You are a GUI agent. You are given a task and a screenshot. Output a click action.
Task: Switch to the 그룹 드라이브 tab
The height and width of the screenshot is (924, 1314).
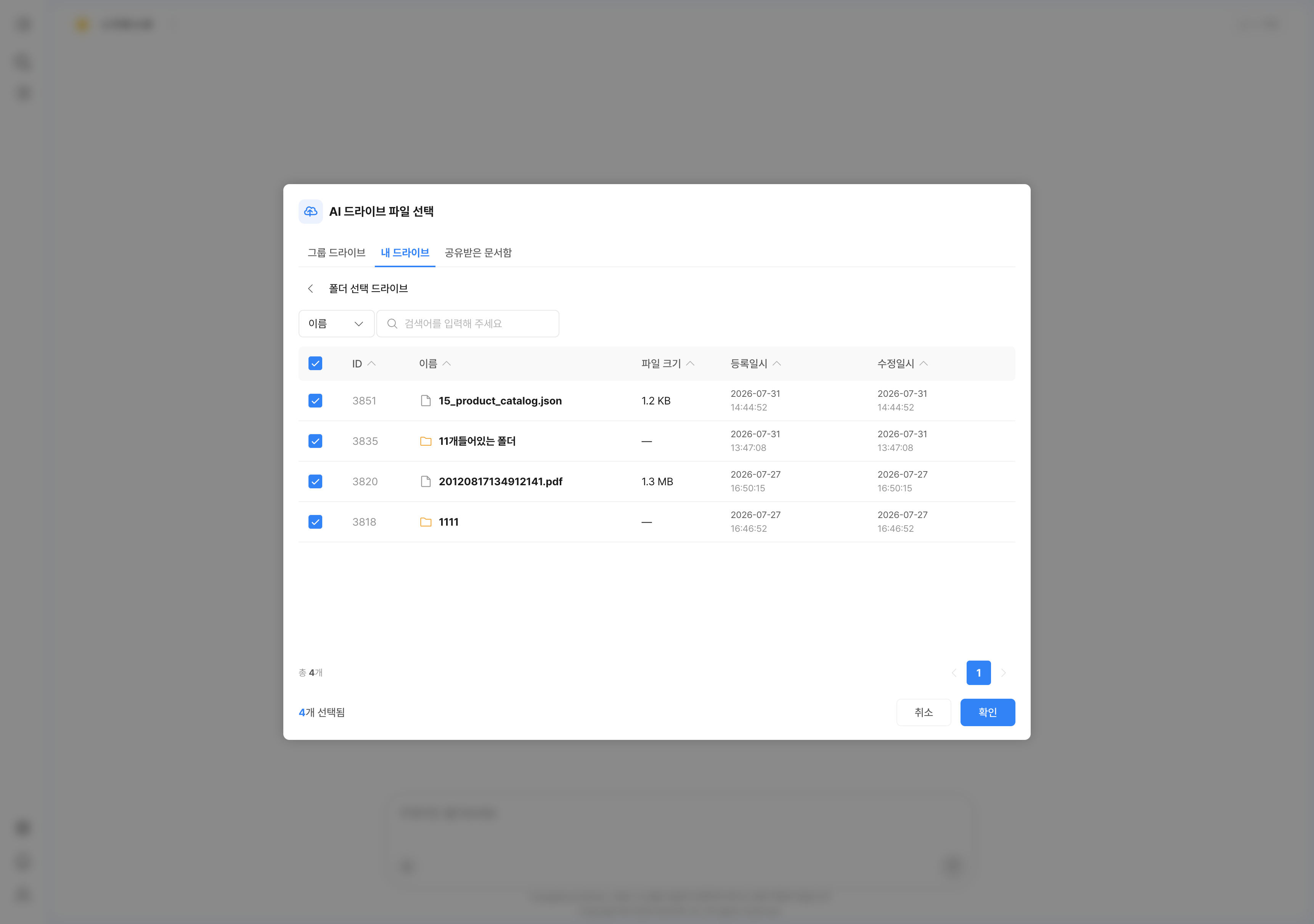337,253
